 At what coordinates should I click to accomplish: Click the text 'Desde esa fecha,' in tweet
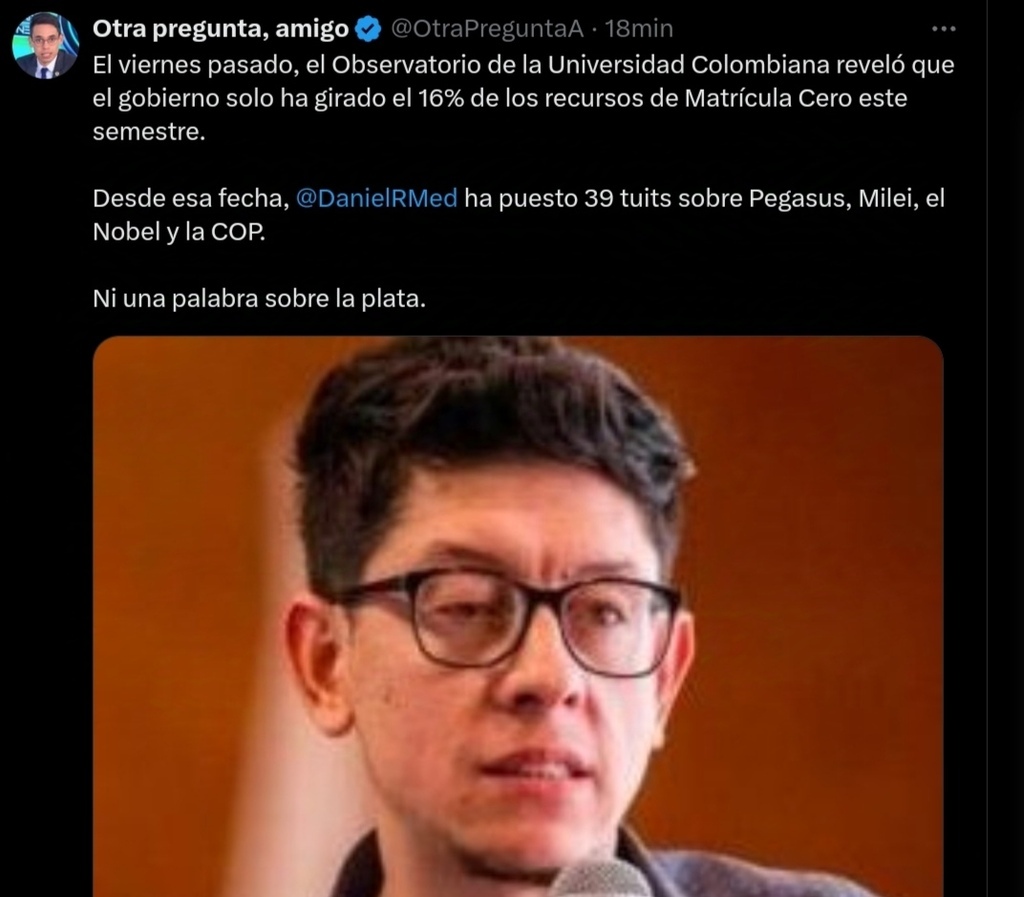click(x=191, y=198)
